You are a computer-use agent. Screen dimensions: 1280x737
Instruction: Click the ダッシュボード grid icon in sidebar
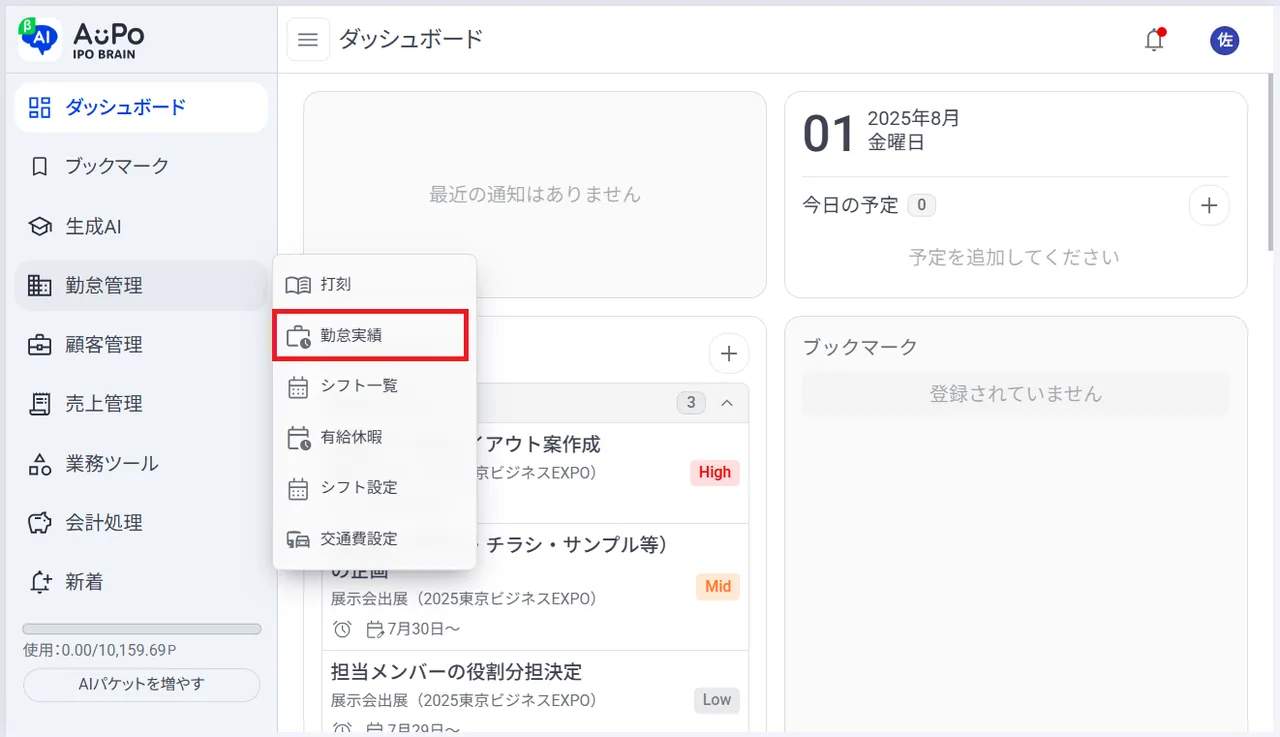point(39,107)
